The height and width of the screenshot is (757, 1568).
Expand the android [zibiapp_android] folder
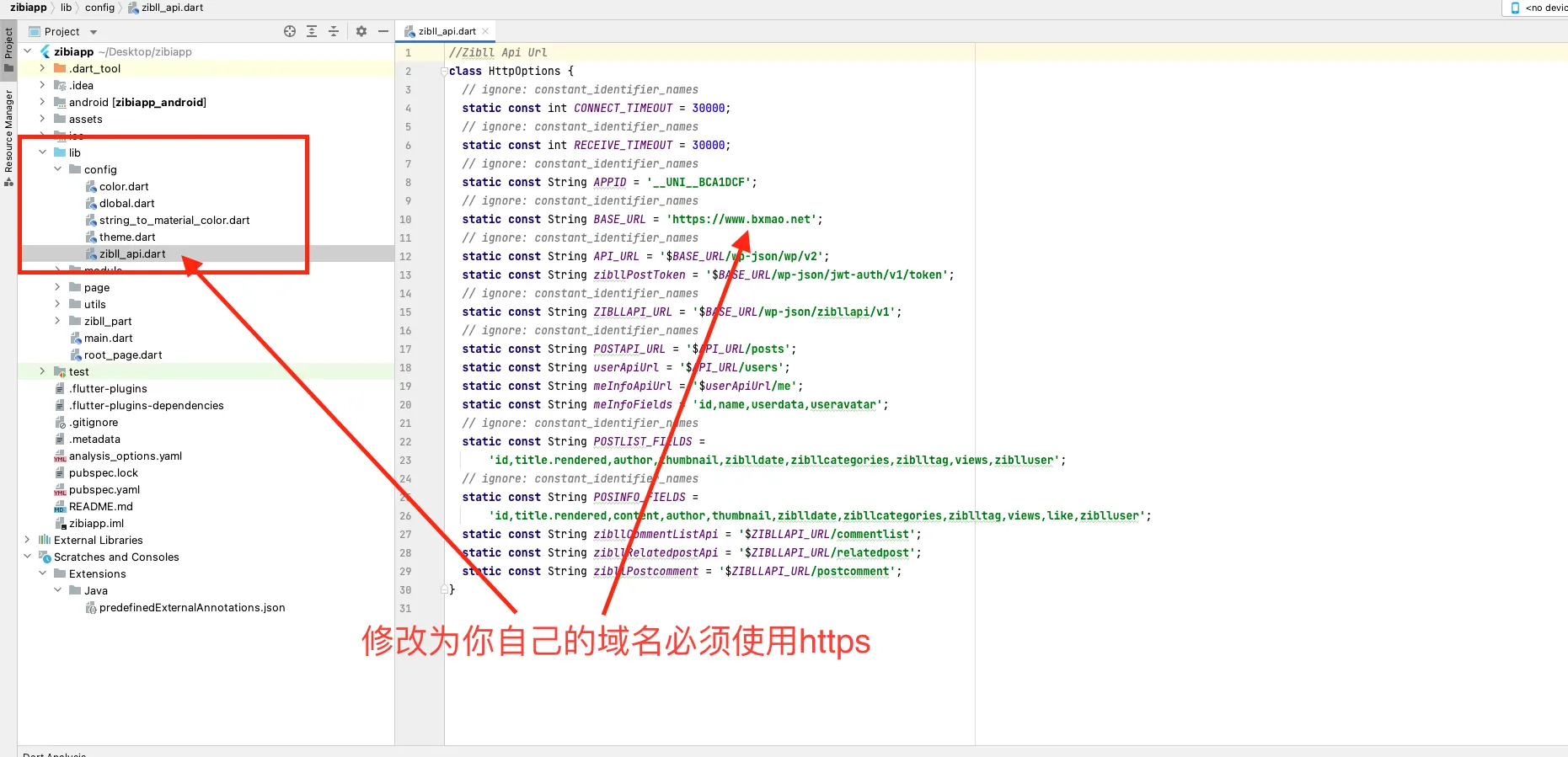click(x=43, y=102)
